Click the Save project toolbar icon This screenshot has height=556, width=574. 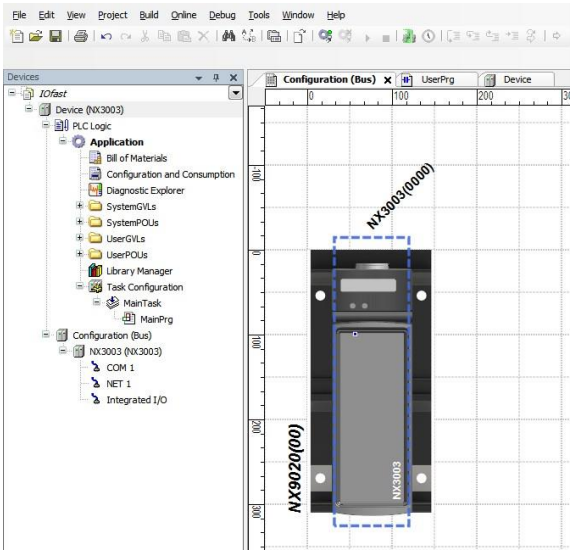click(x=56, y=36)
